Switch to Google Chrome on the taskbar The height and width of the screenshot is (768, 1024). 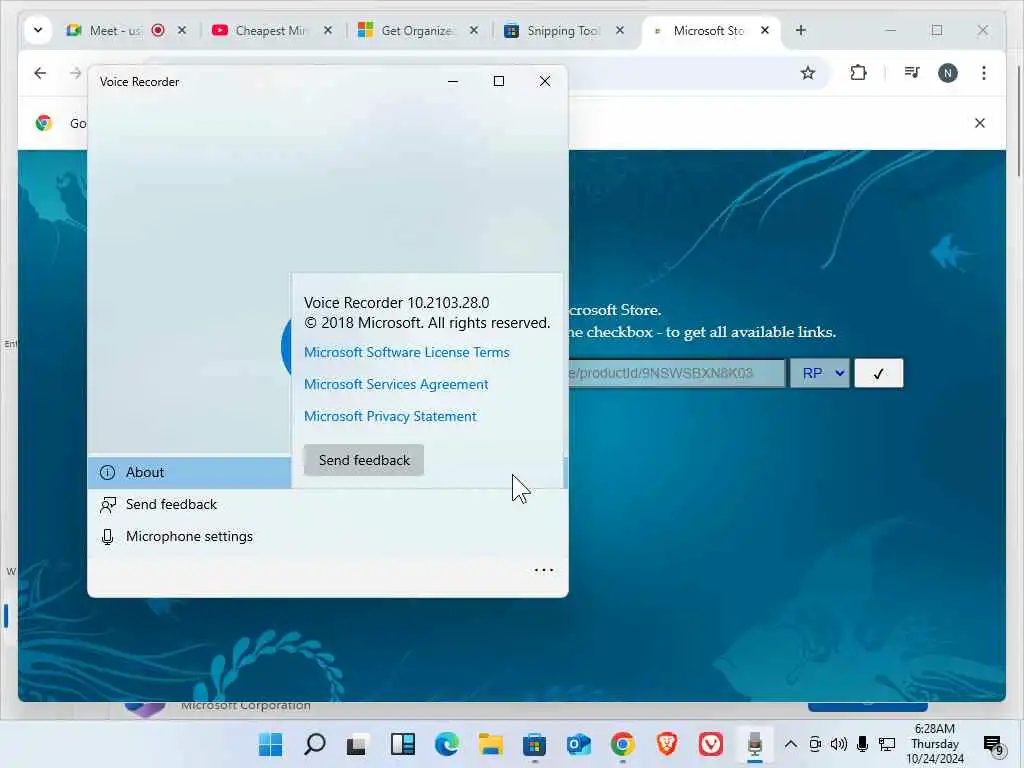click(x=622, y=744)
